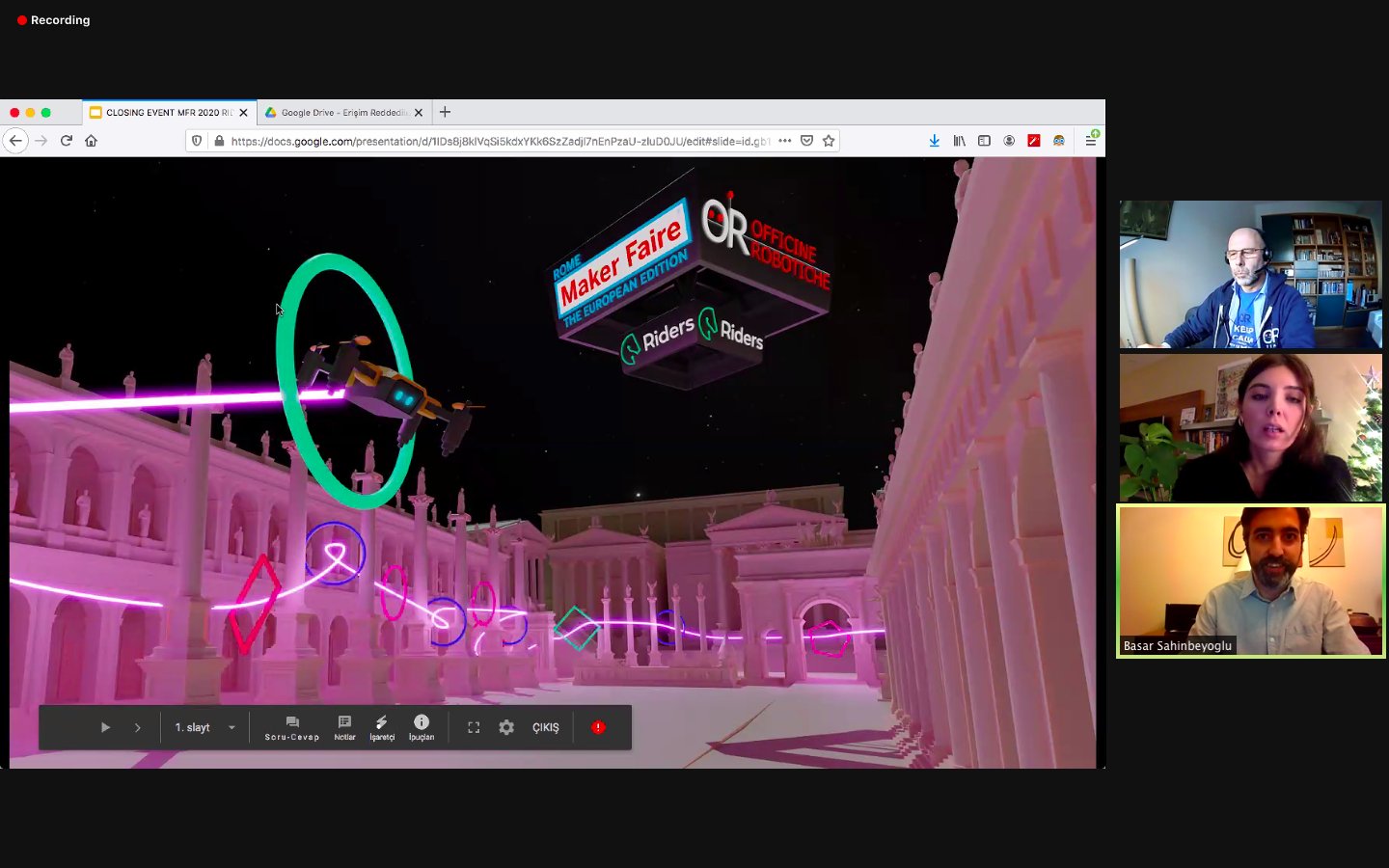Click the red Recording indicator
This screenshot has height=868, width=1389.
click(x=54, y=20)
